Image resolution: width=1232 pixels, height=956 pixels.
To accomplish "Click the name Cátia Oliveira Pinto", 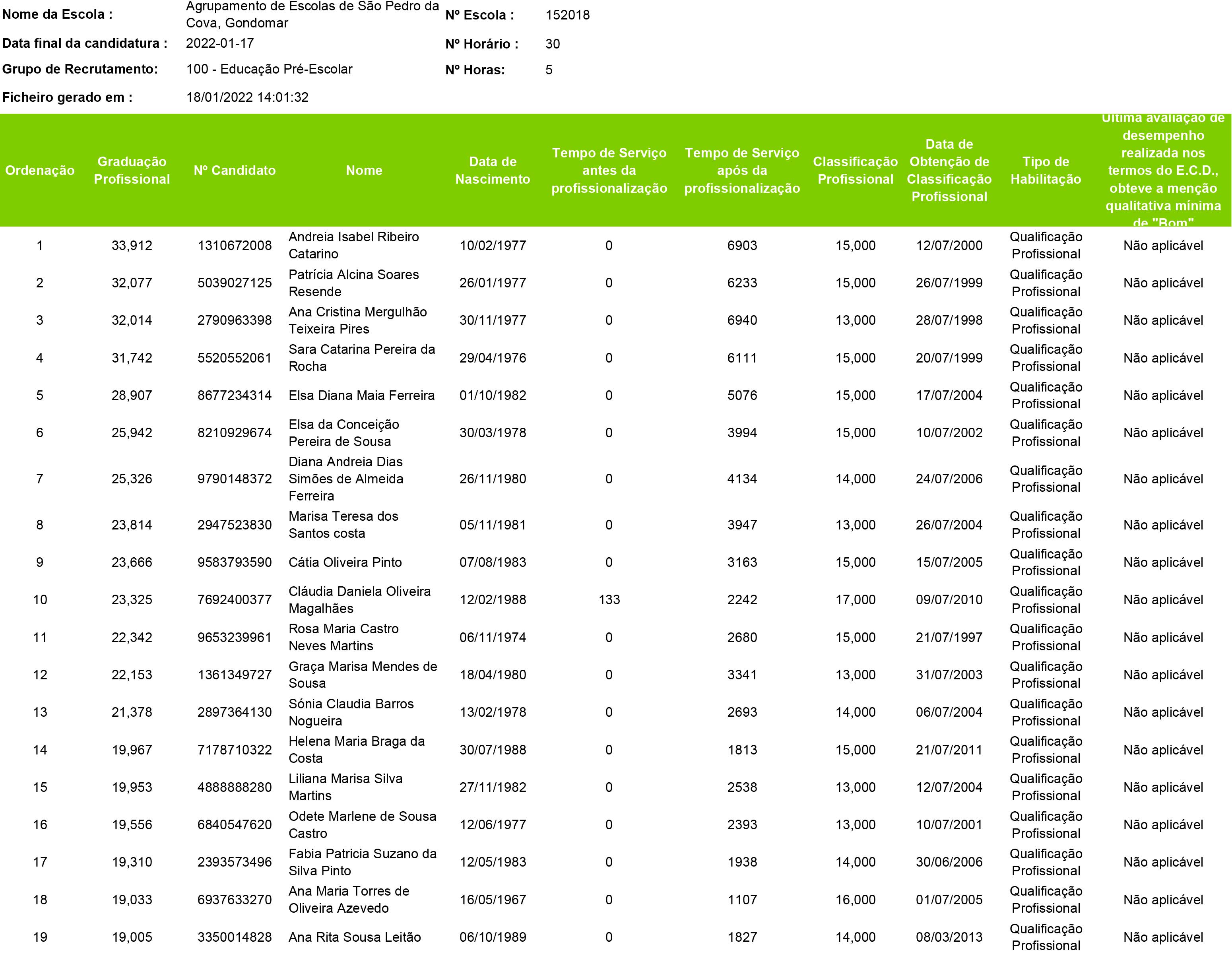I will (345, 562).
